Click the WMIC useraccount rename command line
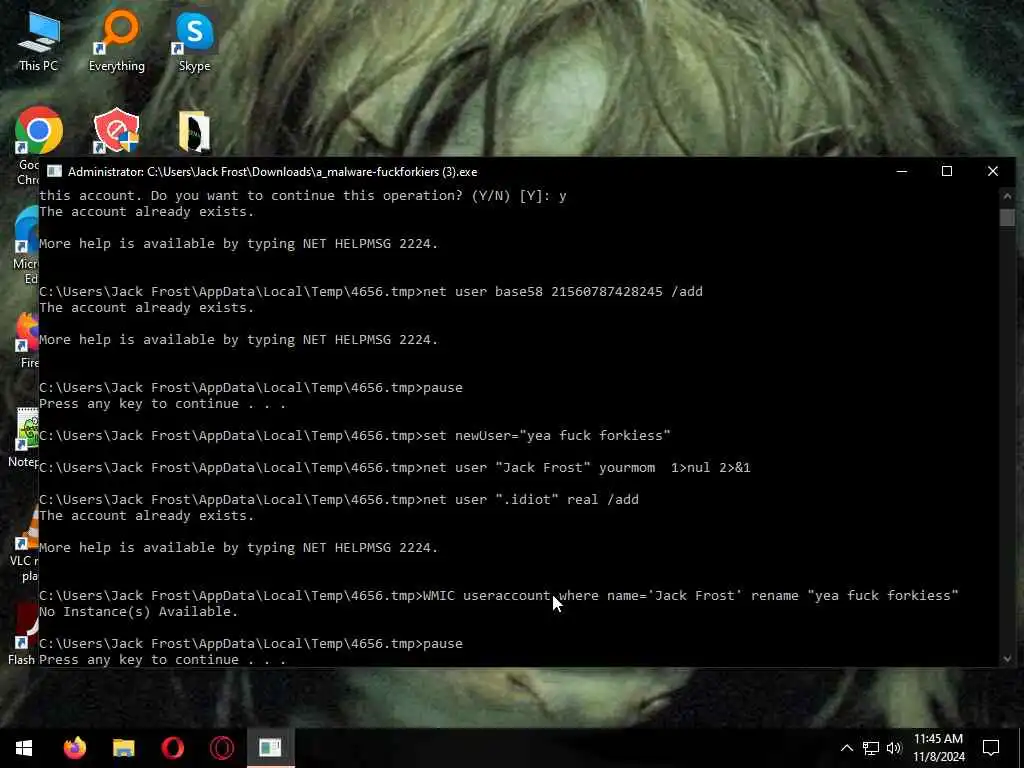 click(499, 596)
